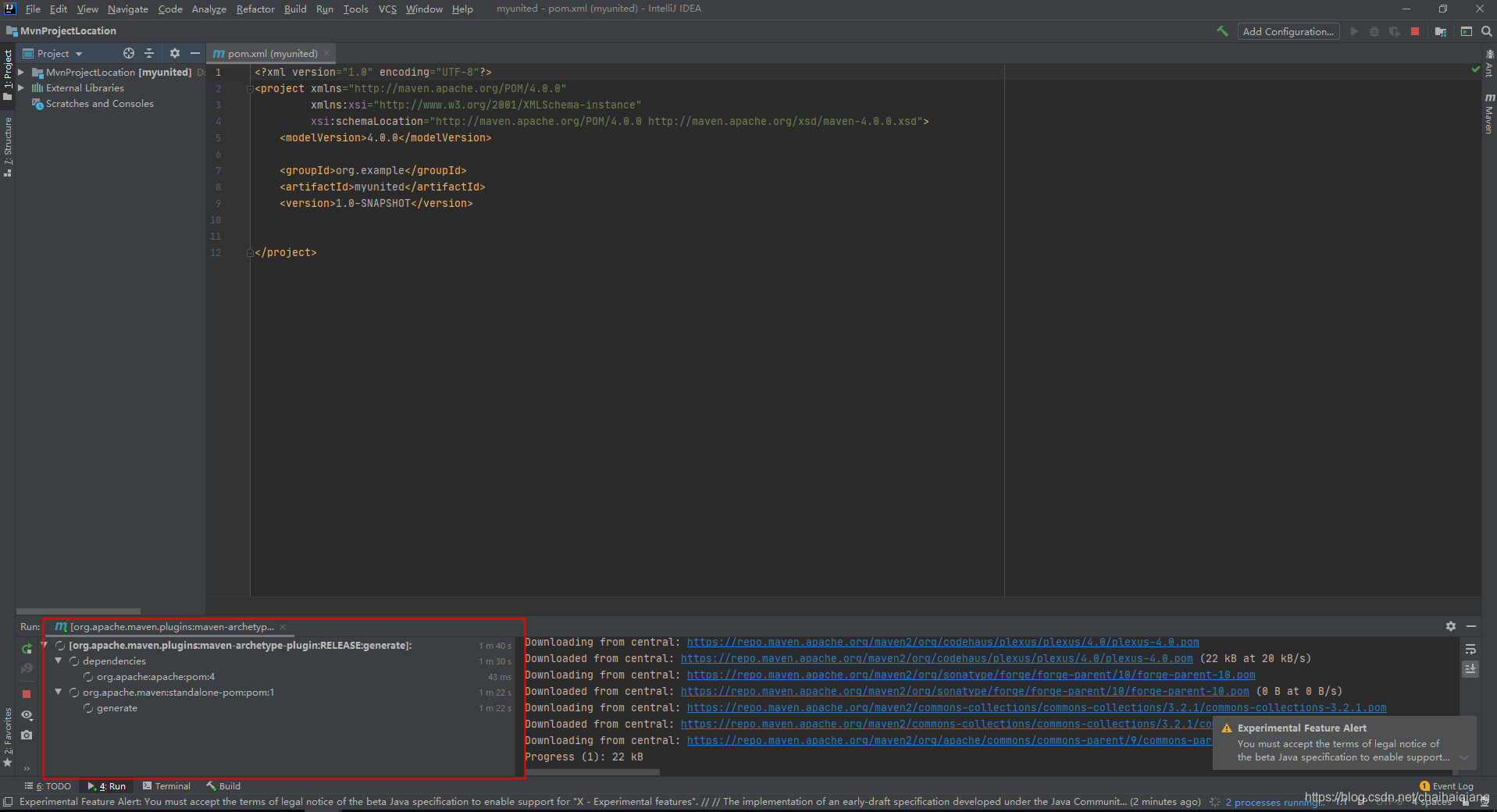Click green checkmark inspection indicator in editor
This screenshot has height=812, width=1497.
[1475, 69]
